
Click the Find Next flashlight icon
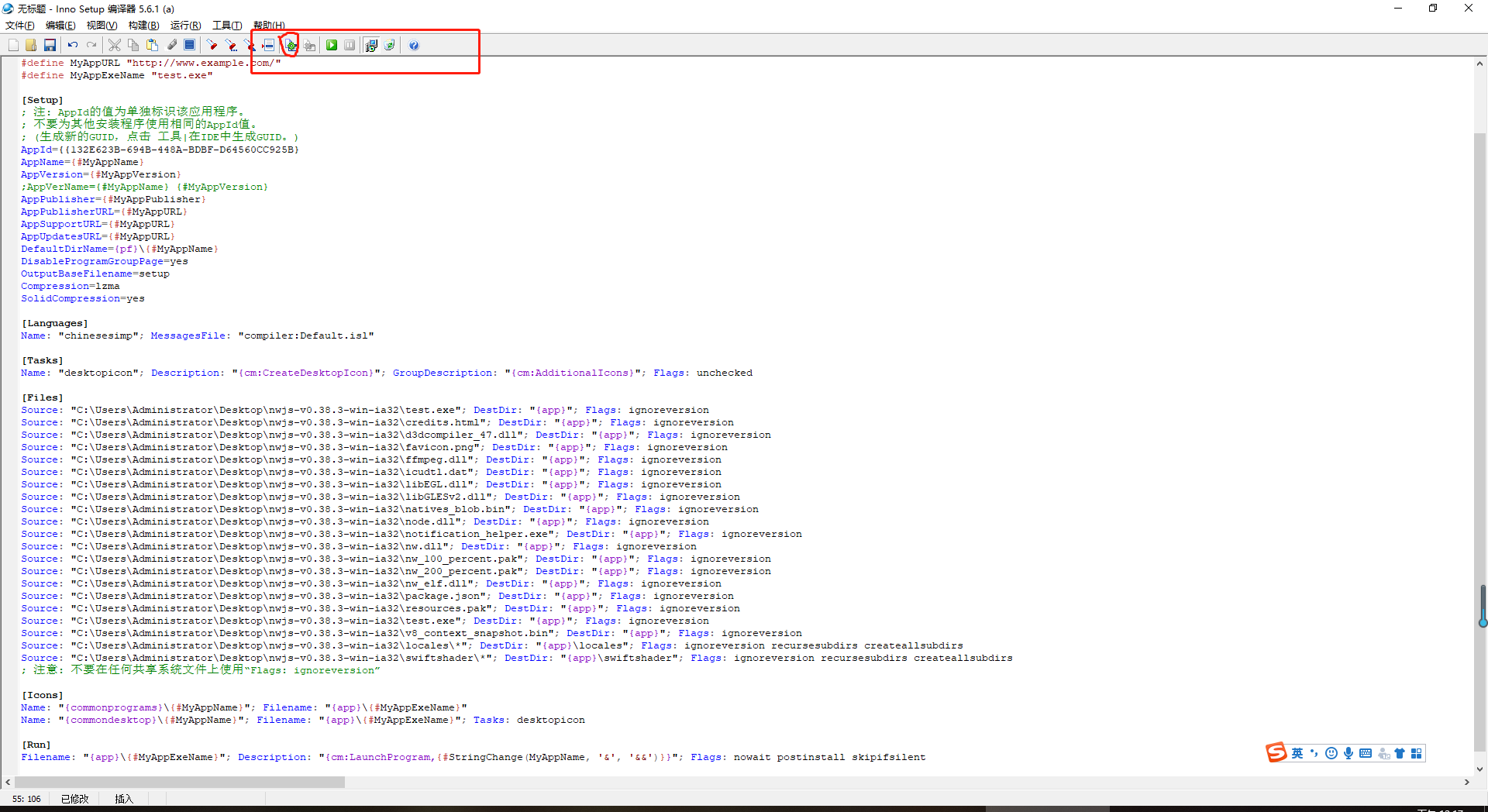(x=230, y=45)
